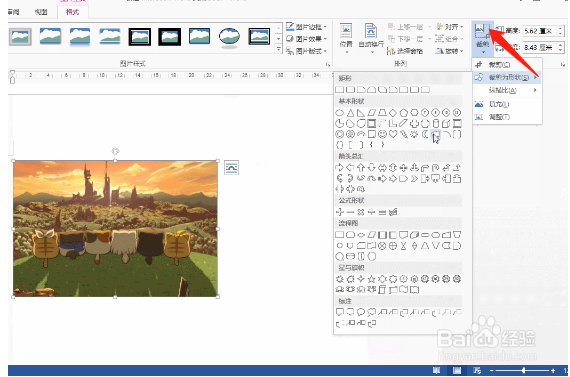570x377 pixels.
Task: Click the zoom slider handle
Action: click(523, 370)
